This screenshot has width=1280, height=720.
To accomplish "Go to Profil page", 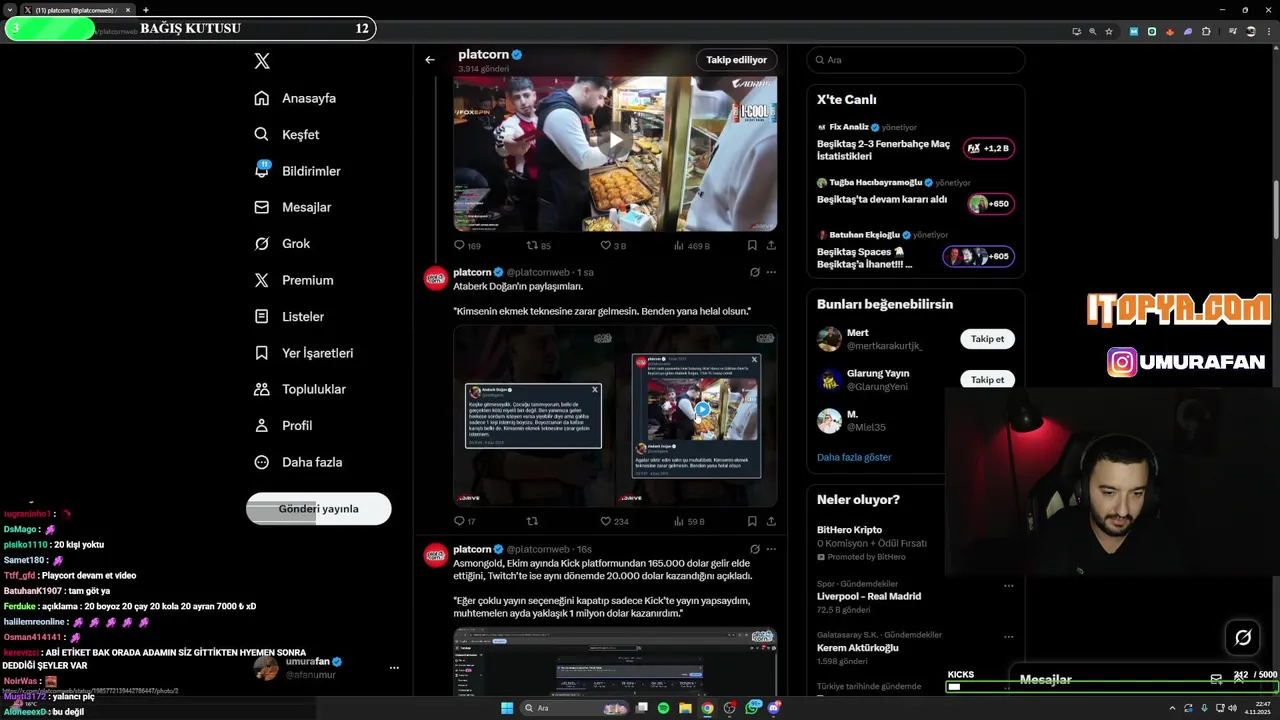I will coord(283,425).
